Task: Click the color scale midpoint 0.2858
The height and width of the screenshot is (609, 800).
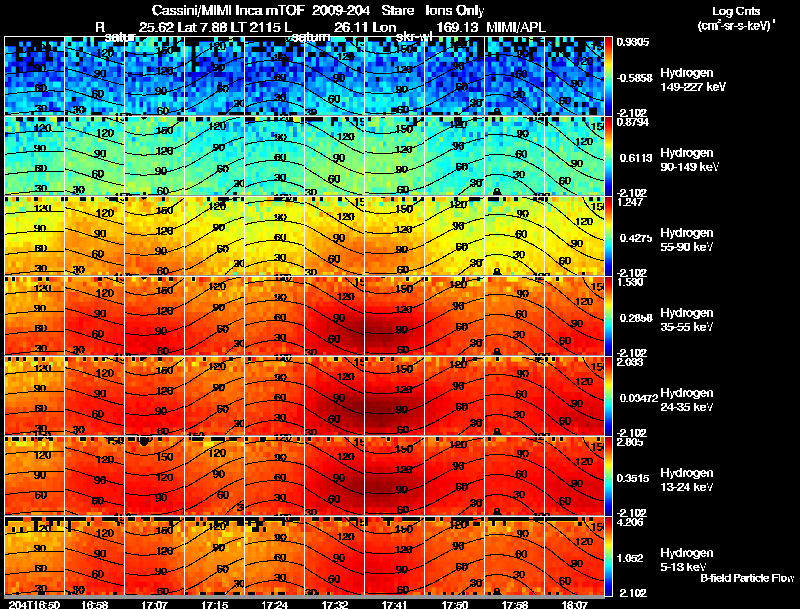Action: (x=636, y=318)
